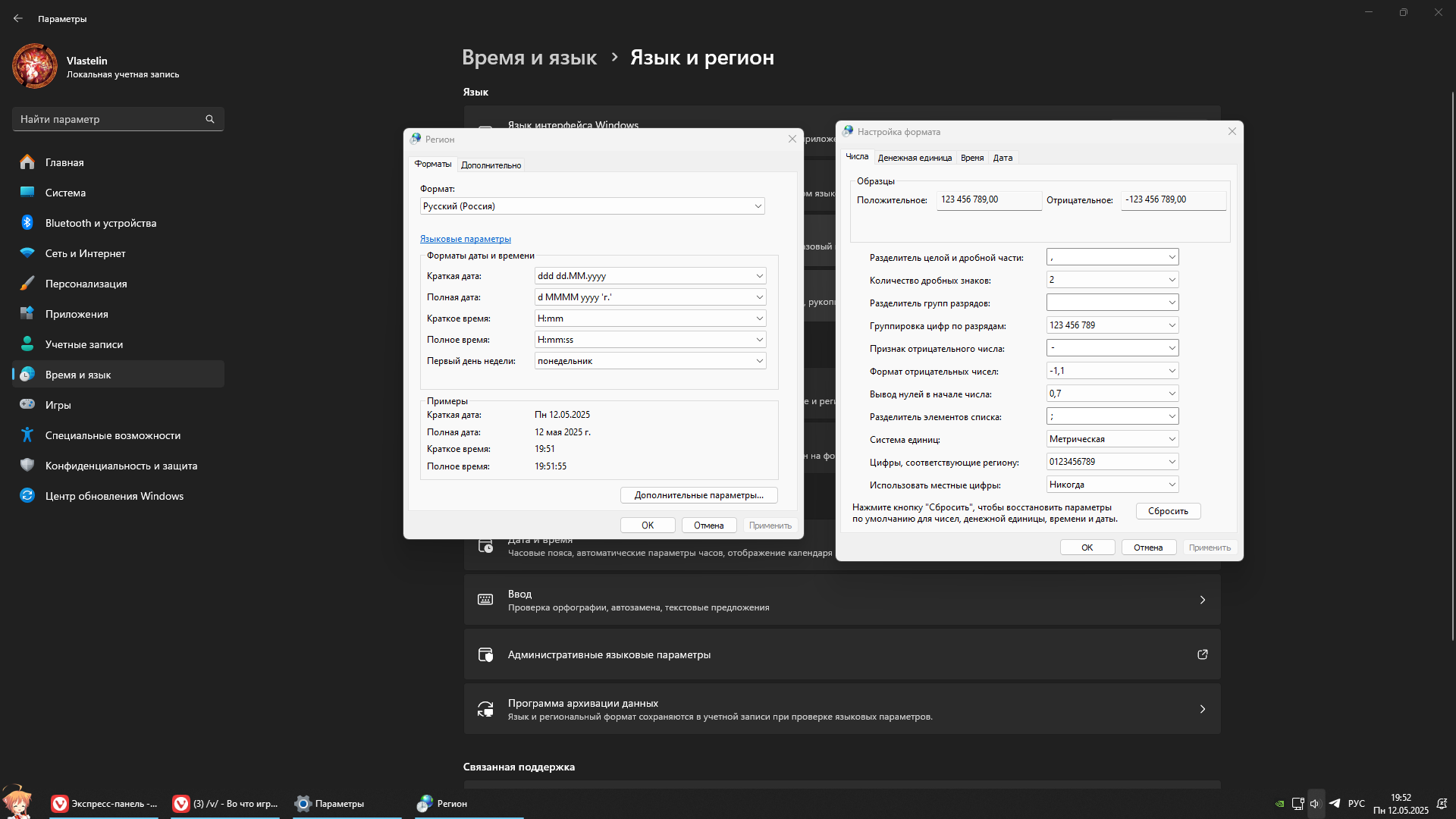Screen dimensions: 1456x819
Task: Click Отмена in the Регион dialog
Action: (708, 526)
